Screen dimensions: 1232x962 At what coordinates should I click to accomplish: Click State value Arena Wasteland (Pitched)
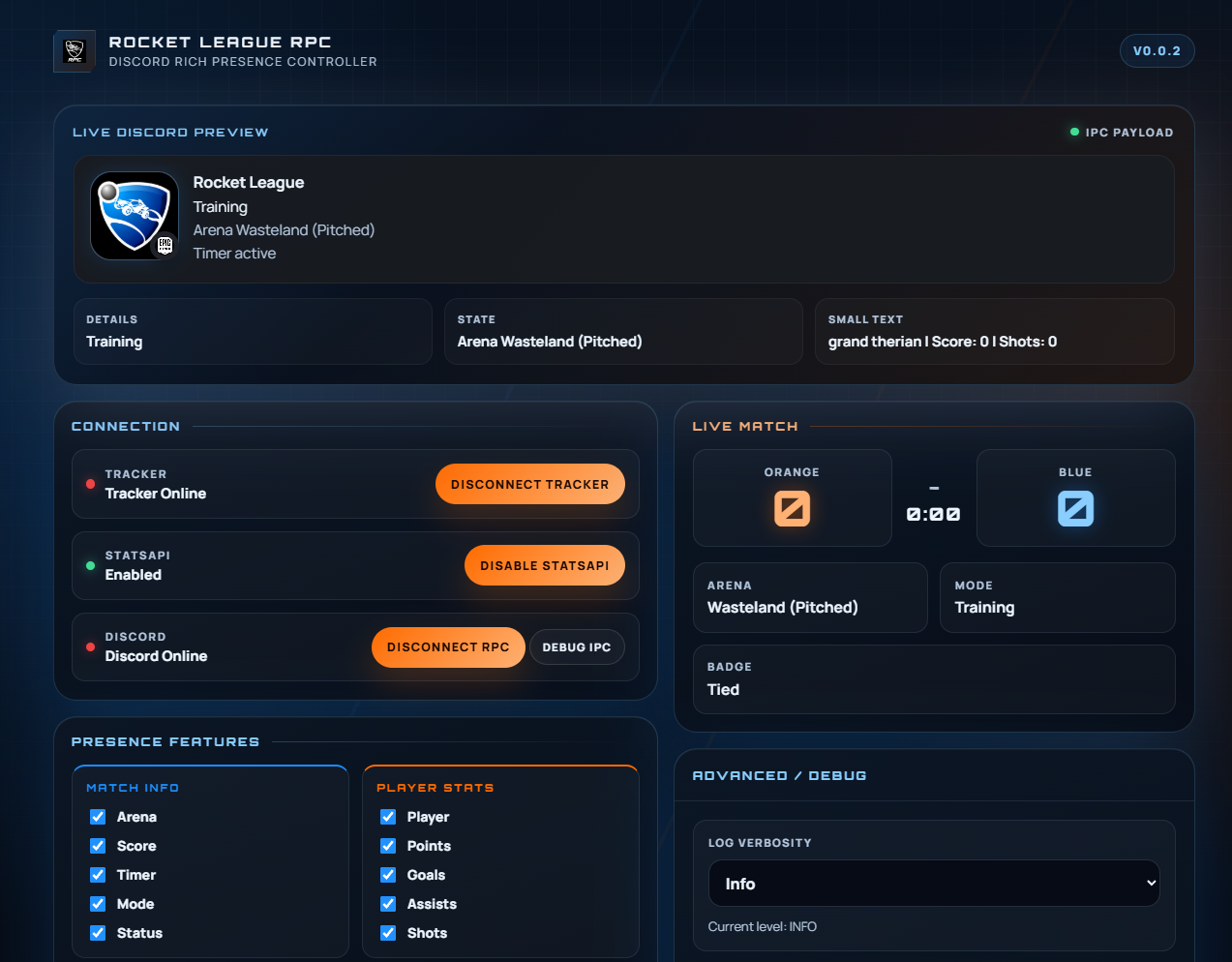click(550, 342)
